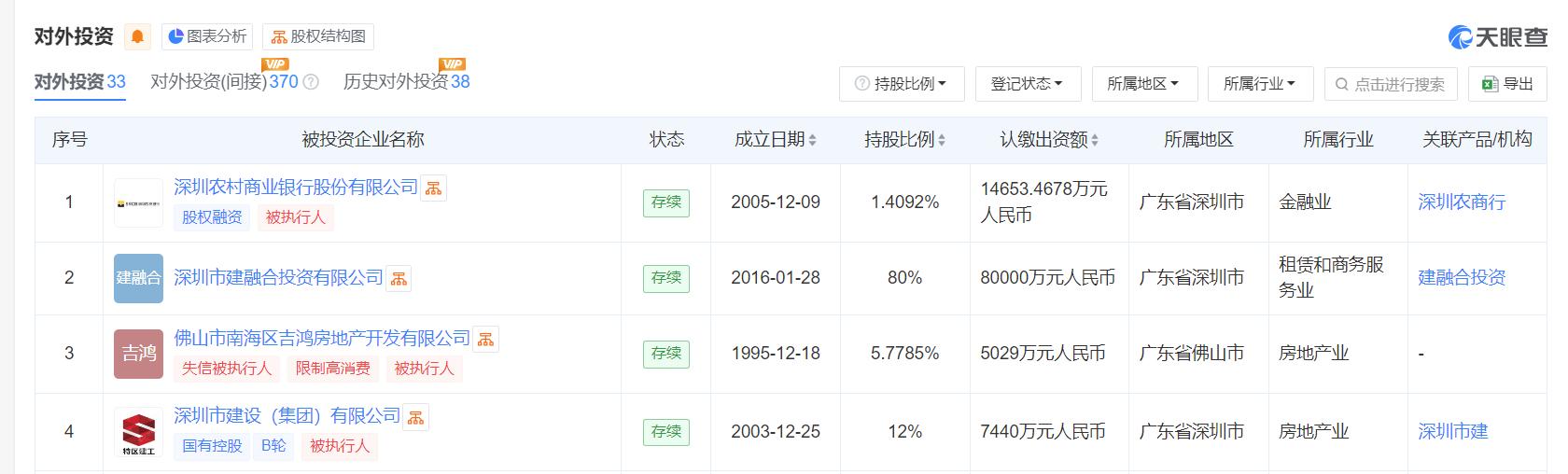The height and width of the screenshot is (474, 1568).
Task: Click the 股权融资 tag
Action: click(212, 217)
